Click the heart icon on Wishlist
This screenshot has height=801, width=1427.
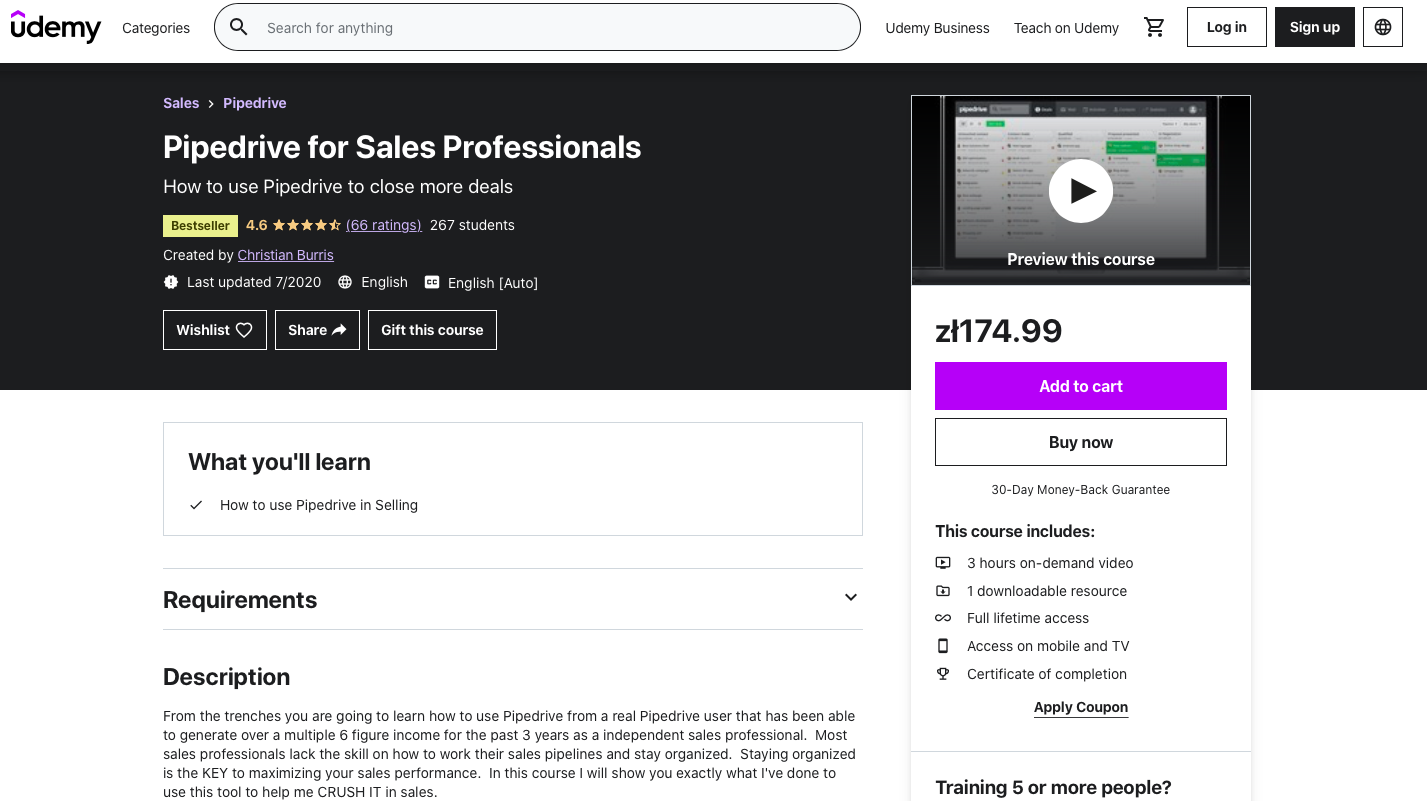pos(244,330)
